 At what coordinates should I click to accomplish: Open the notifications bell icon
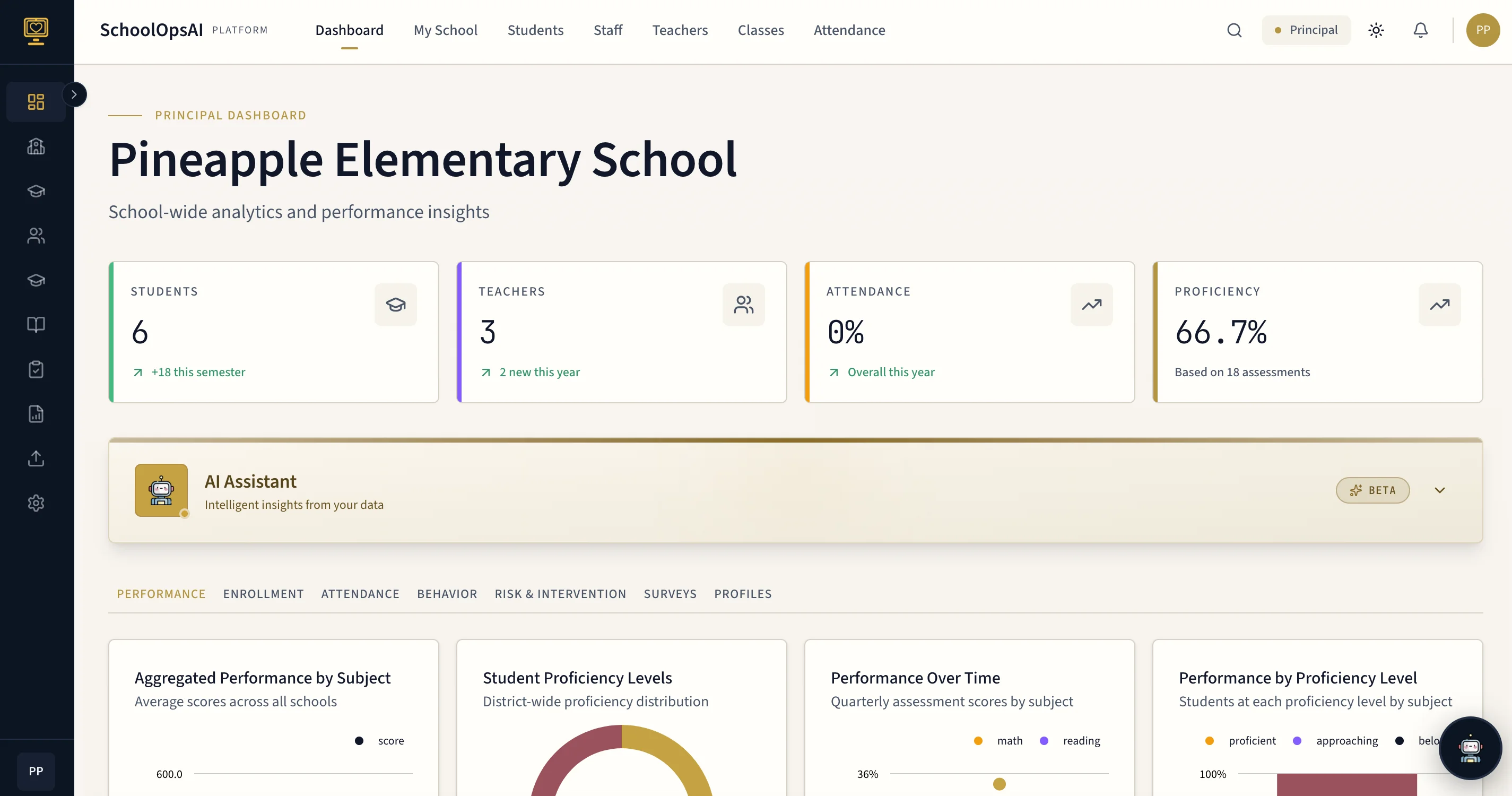pyautogui.click(x=1420, y=30)
